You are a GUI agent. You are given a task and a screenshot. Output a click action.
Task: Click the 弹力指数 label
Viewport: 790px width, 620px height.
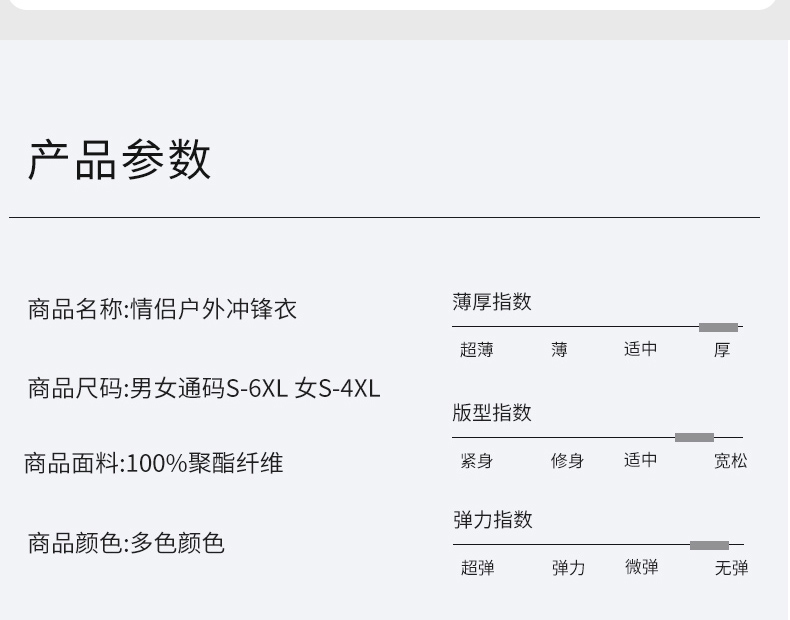[x=493, y=520]
